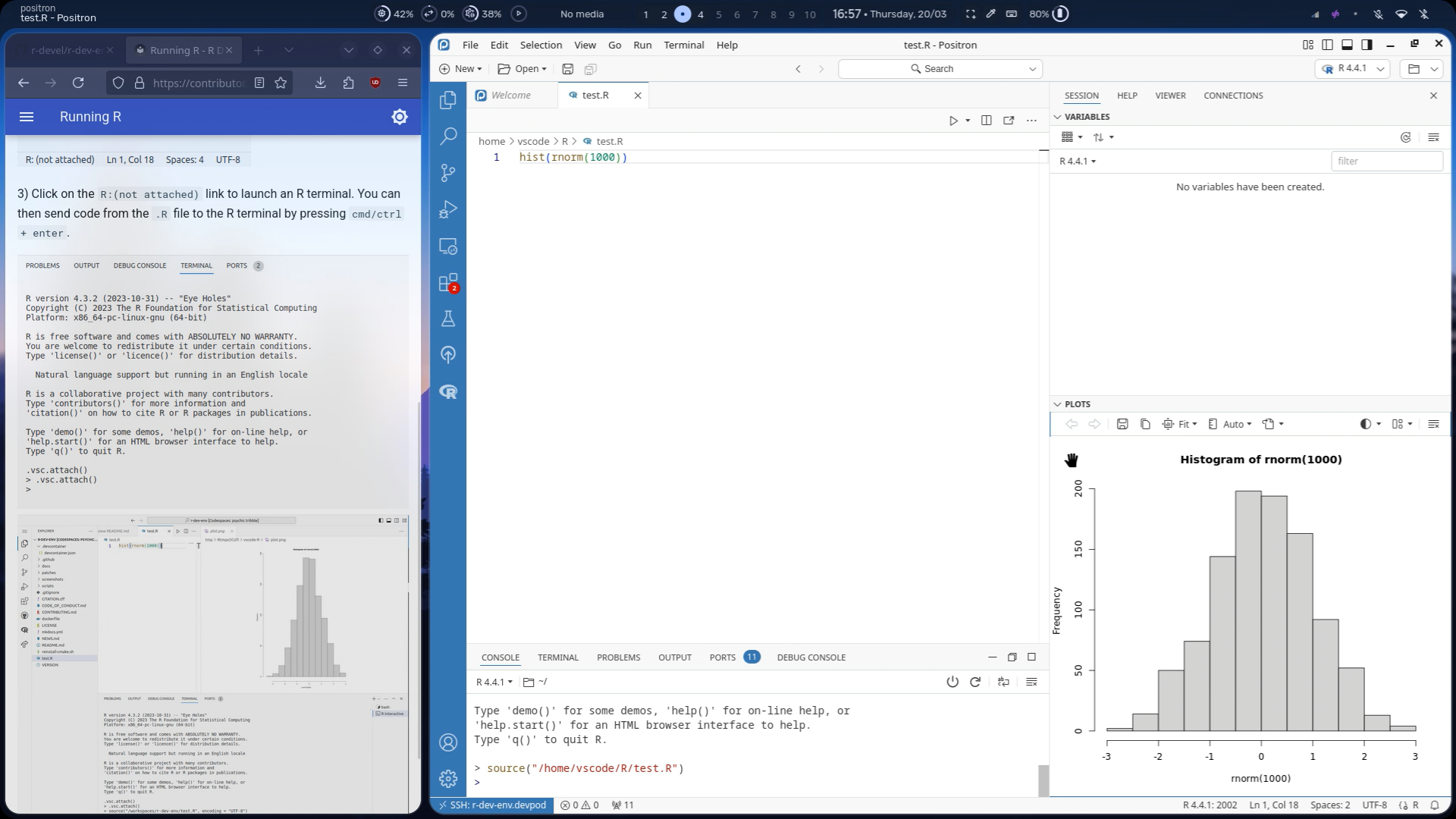Open the Open file dropdown
This screenshot has height=819, width=1456.
tap(522, 69)
